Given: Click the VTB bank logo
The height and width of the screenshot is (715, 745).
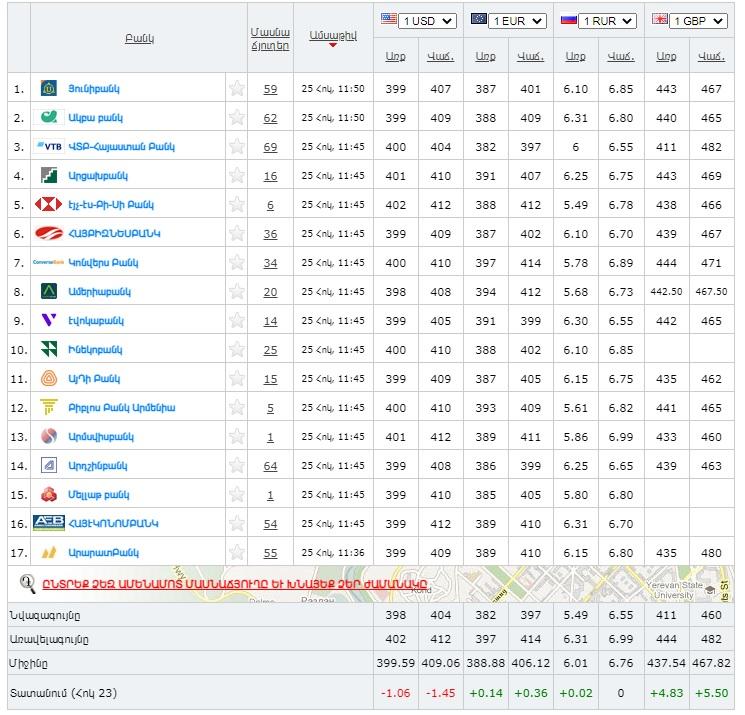Looking at the screenshot, I should (50, 147).
